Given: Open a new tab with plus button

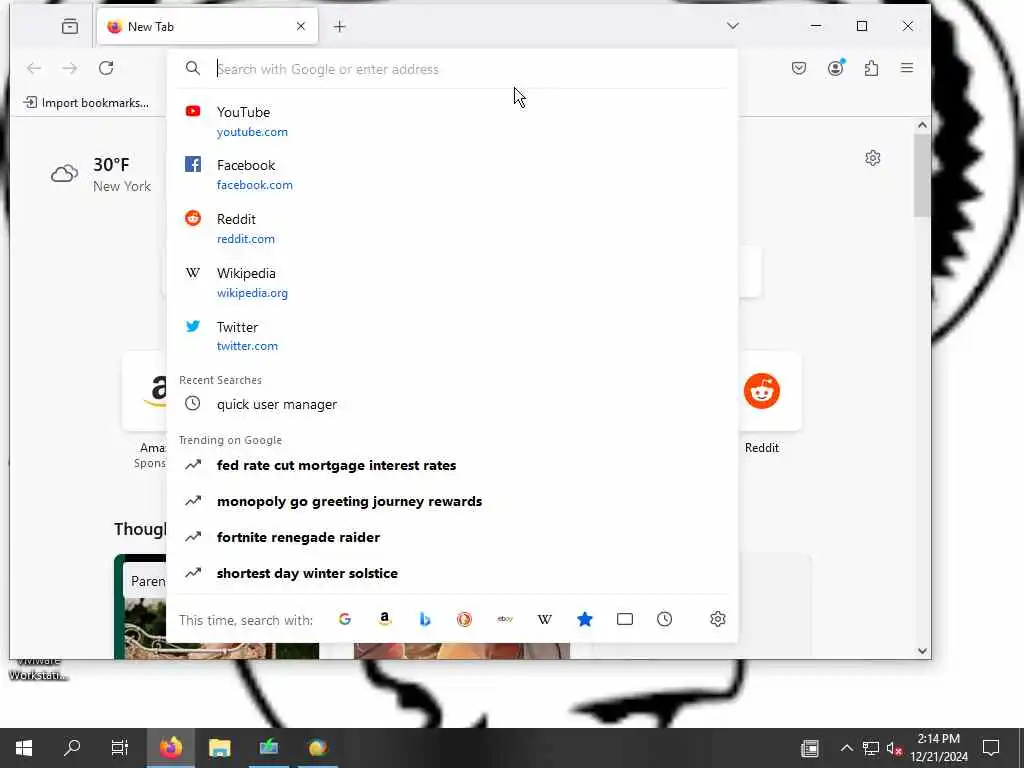Looking at the screenshot, I should pos(339,27).
